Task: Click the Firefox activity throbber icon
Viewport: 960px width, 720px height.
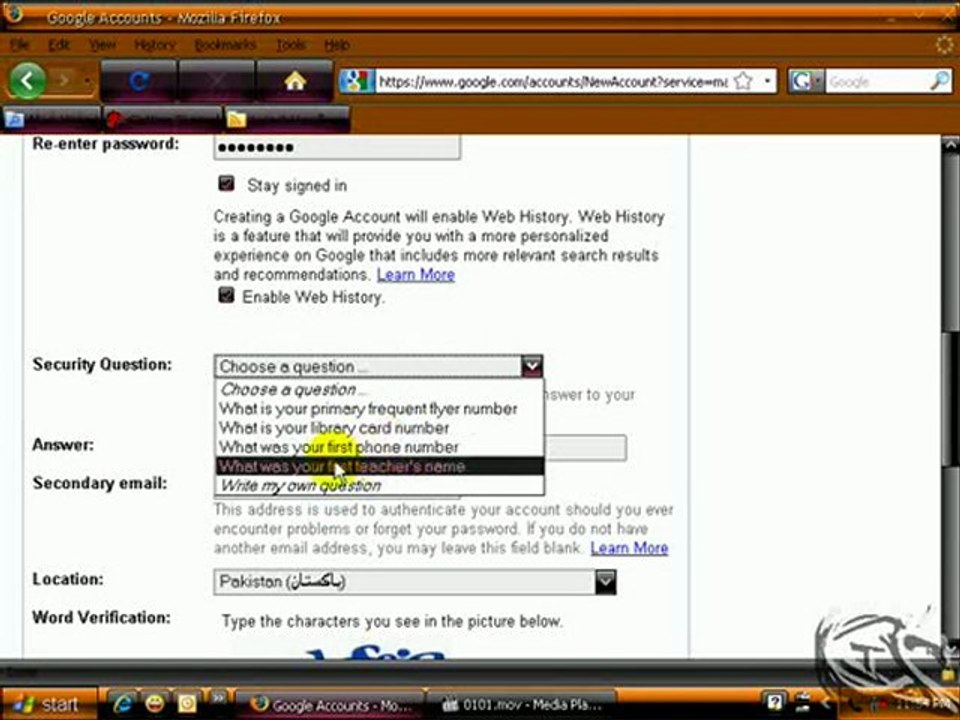Action: [945, 45]
